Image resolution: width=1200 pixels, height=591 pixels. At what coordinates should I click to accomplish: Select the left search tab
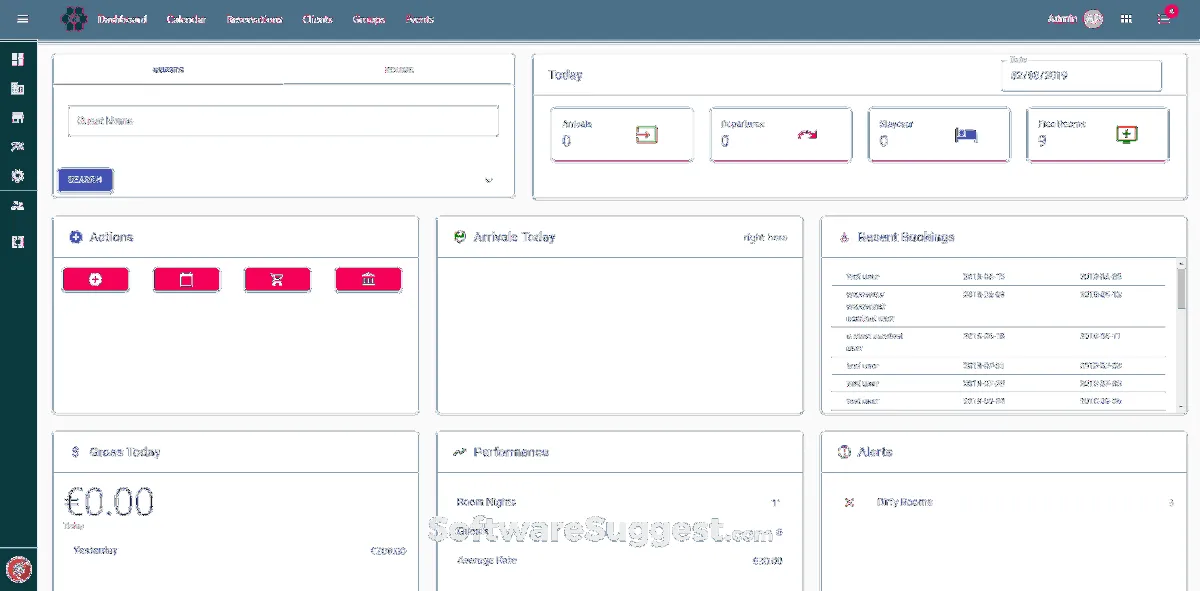[x=168, y=70]
